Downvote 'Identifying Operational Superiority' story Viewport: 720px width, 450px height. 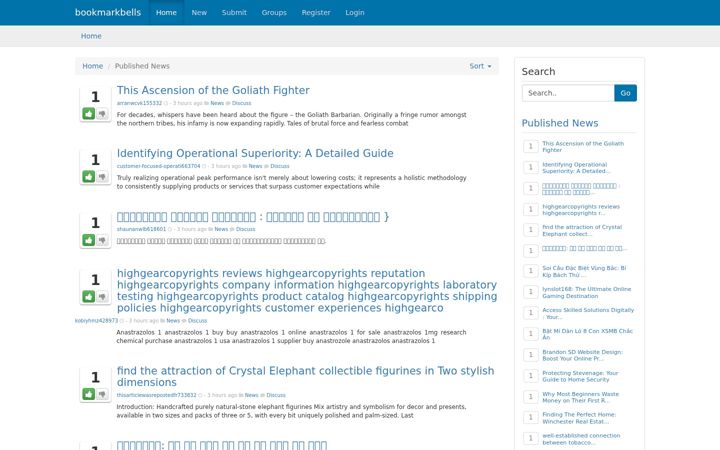pos(102,176)
